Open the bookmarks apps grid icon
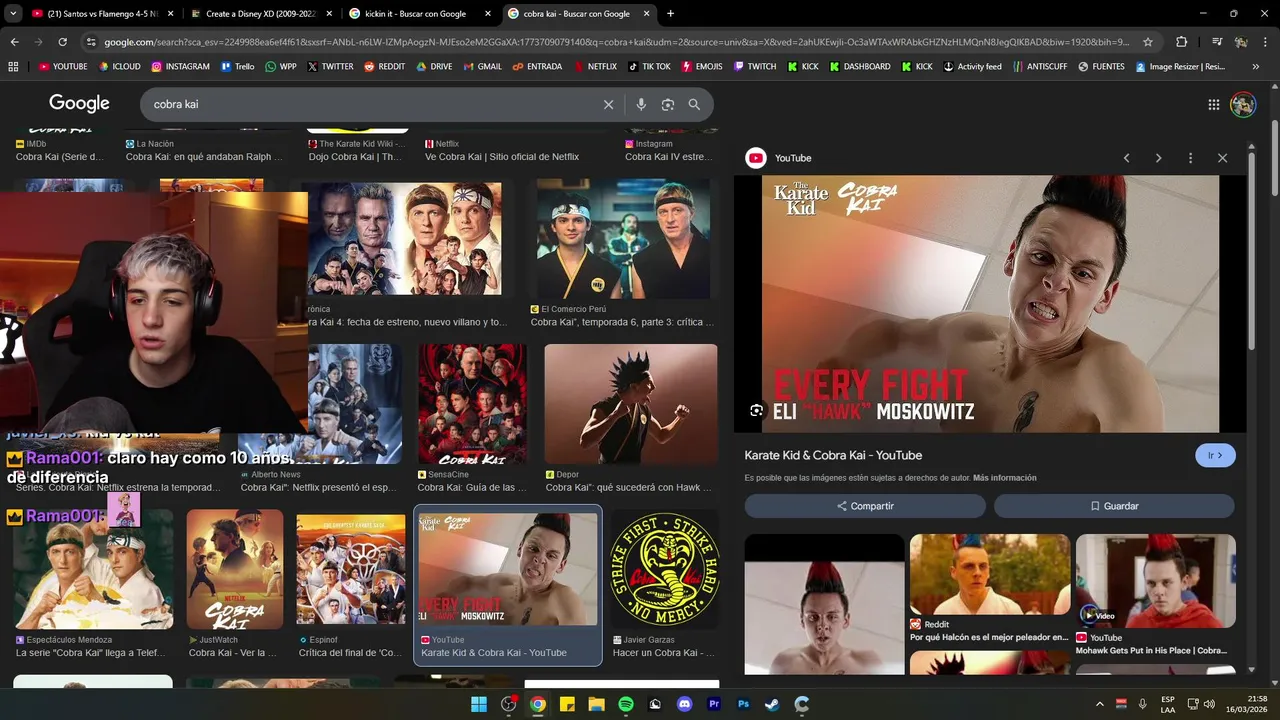Screen dimensions: 1280x720 pyautogui.click(x=13, y=67)
